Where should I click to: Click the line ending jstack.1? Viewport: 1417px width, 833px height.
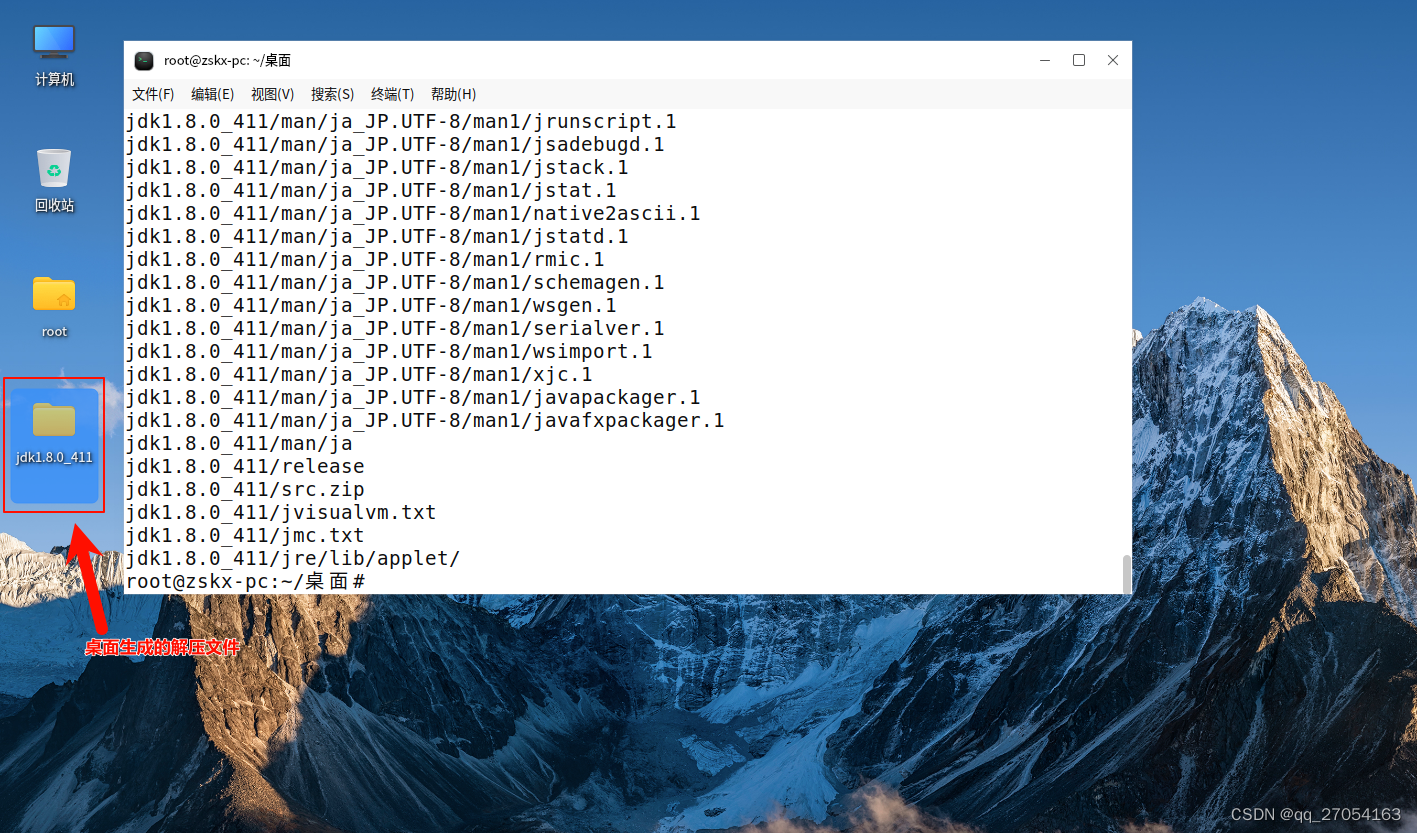point(377,167)
